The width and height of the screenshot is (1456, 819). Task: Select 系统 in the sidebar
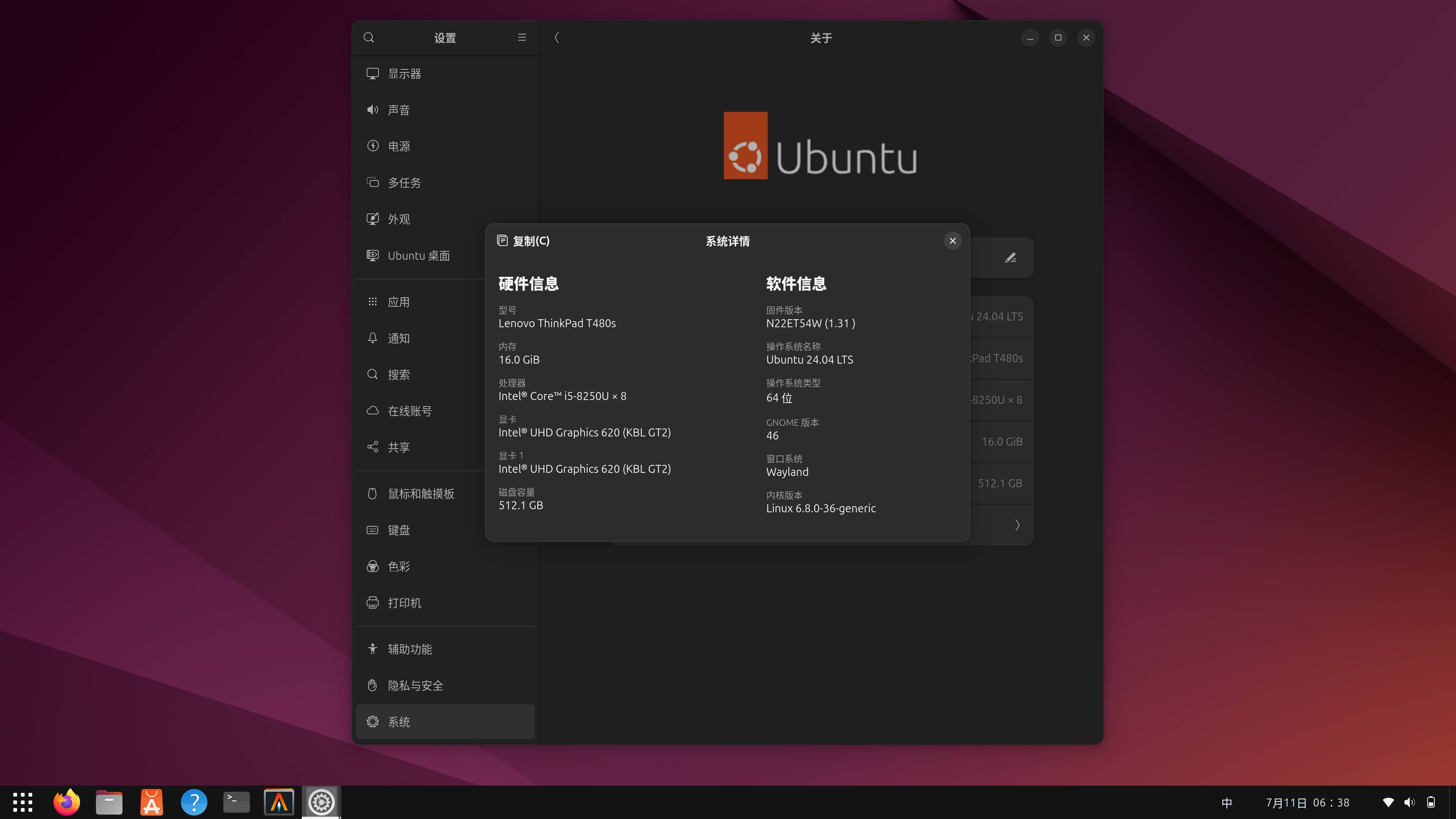[x=446, y=722]
